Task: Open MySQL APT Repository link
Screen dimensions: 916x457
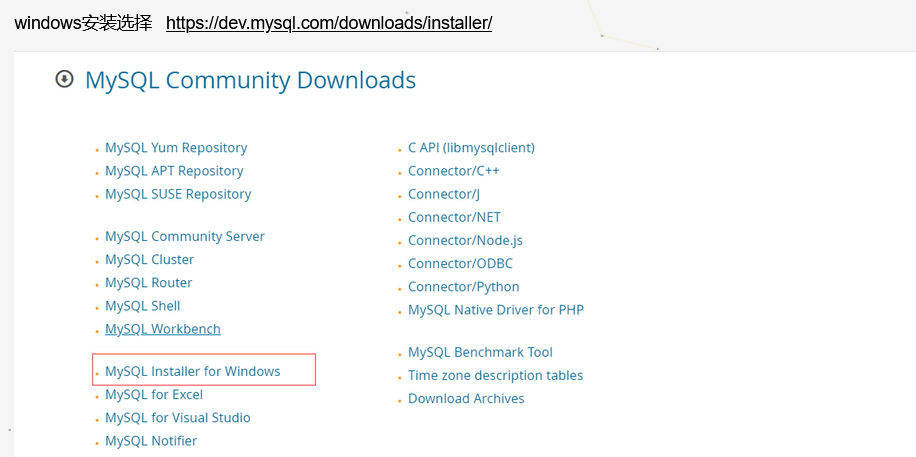Action: coord(174,171)
